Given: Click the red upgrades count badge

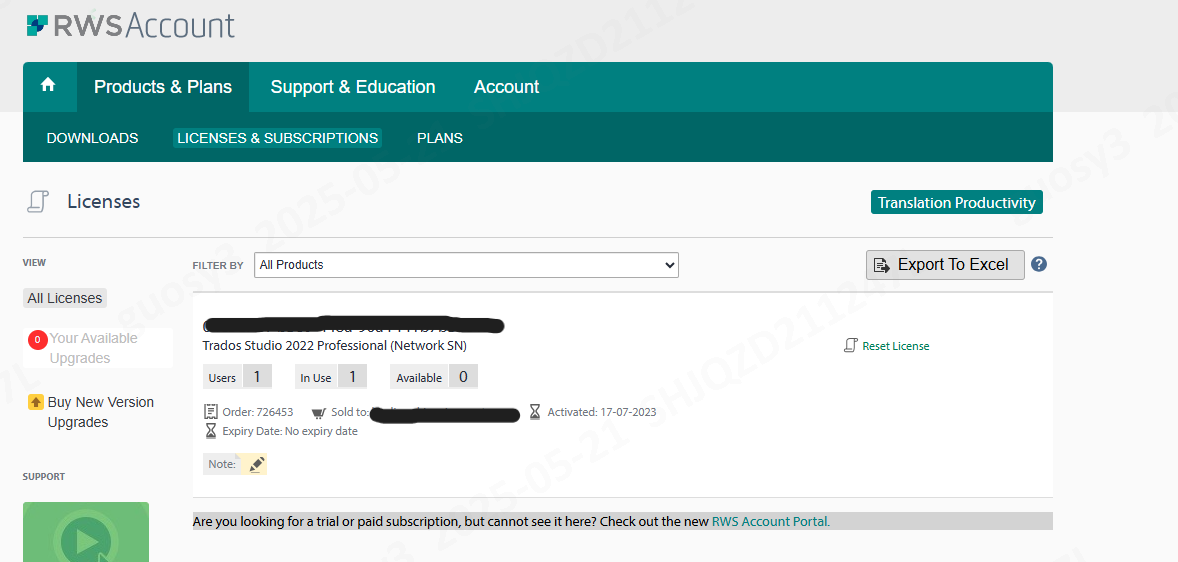Looking at the screenshot, I should [x=38, y=340].
